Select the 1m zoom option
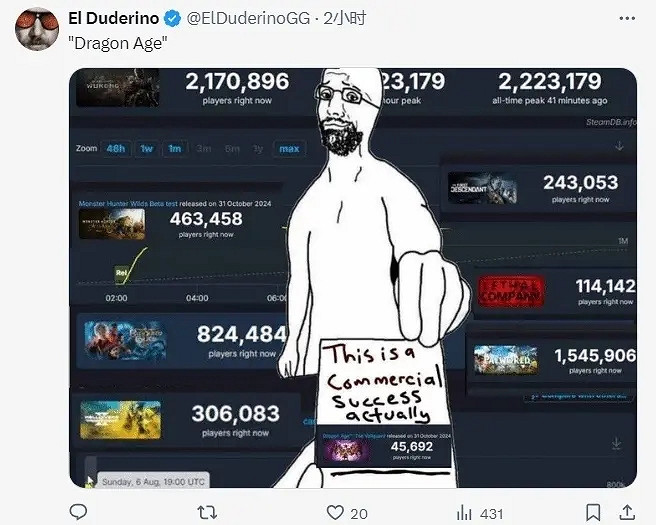Screen dimensions: 656x525 click(175, 149)
